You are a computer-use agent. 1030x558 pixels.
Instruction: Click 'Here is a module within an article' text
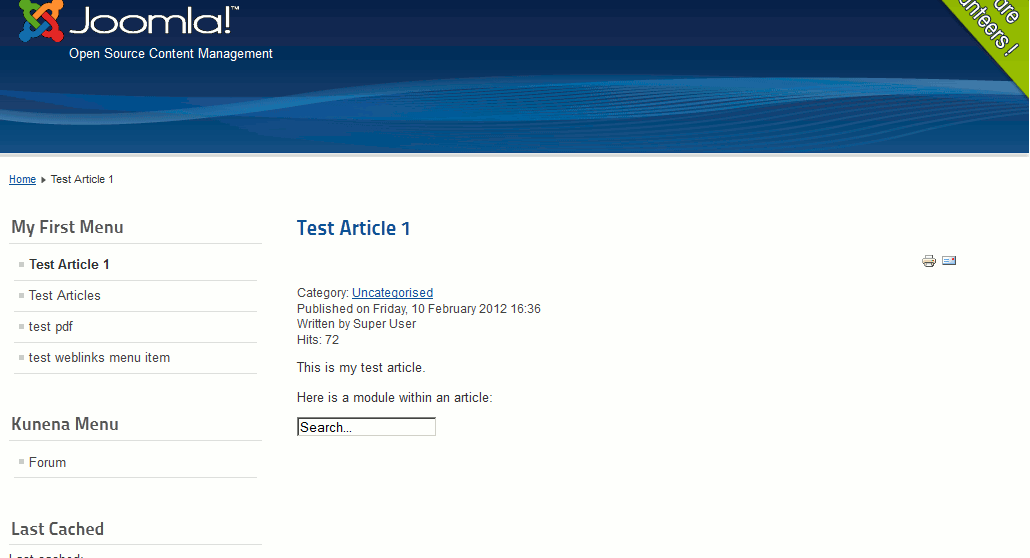(394, 398)
